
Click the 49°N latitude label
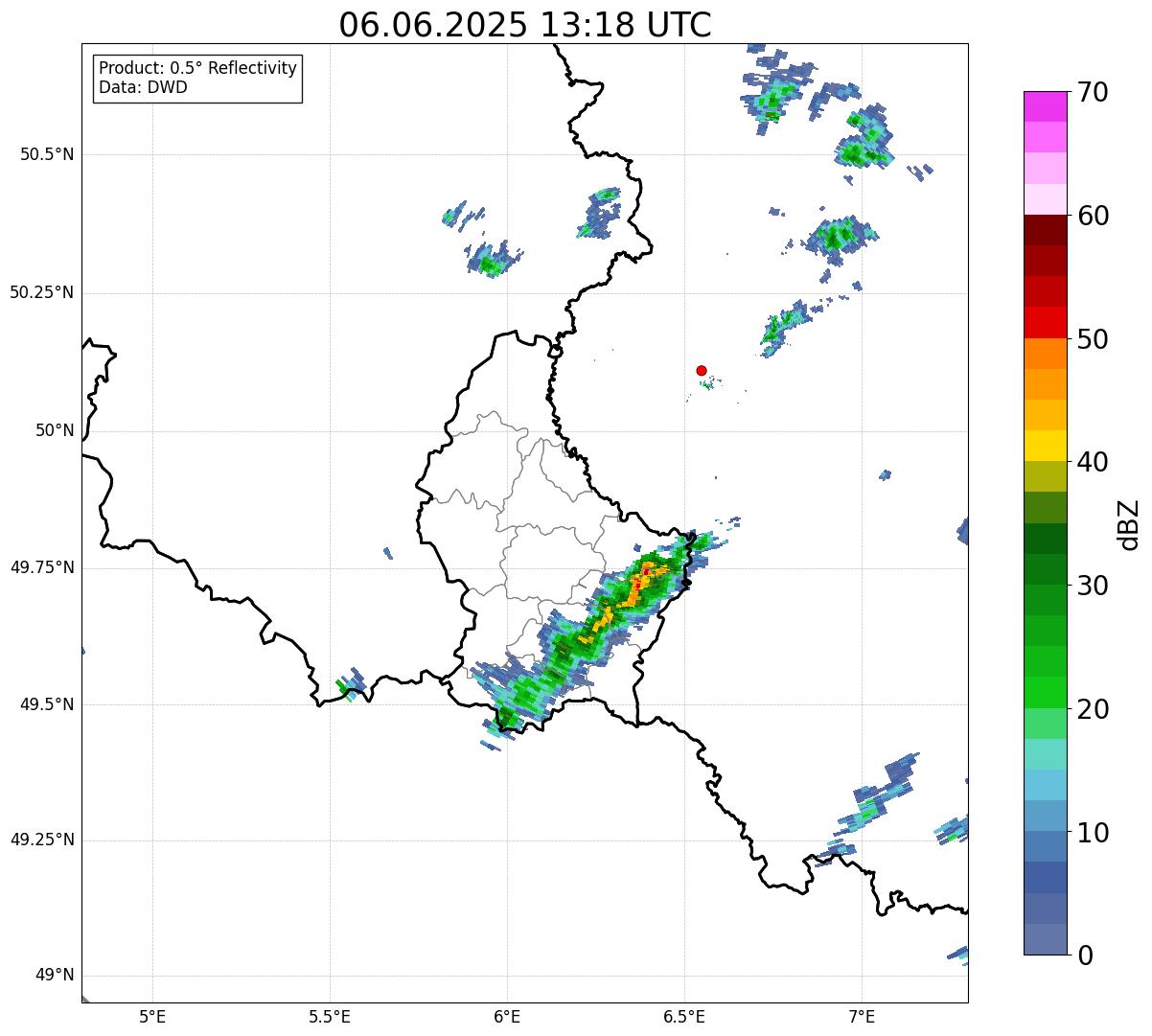coord(55,976)
